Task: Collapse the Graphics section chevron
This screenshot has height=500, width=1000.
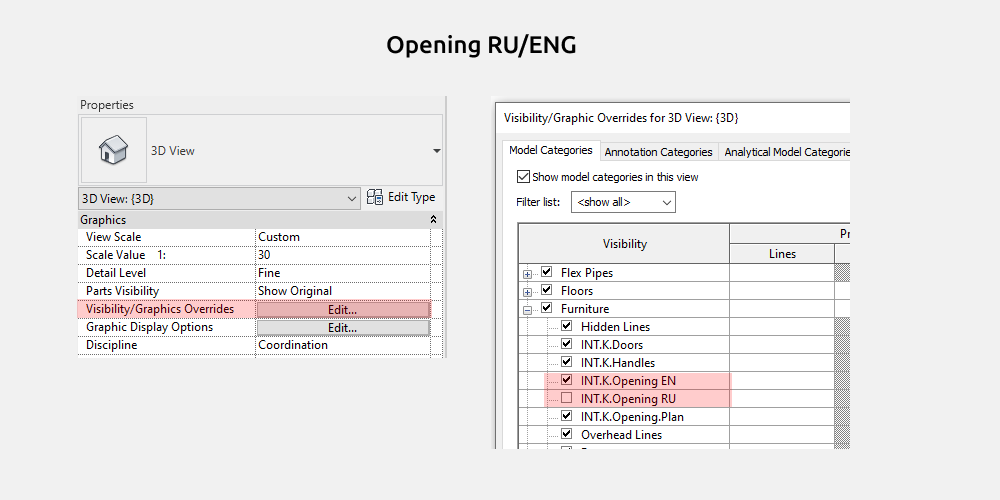Action: (433, 219)
